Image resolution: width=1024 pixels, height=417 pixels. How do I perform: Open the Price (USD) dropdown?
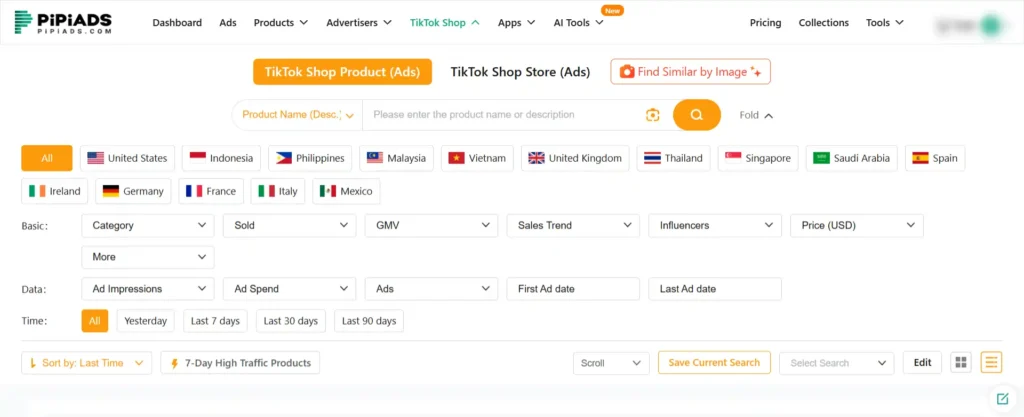coord(857,225)
